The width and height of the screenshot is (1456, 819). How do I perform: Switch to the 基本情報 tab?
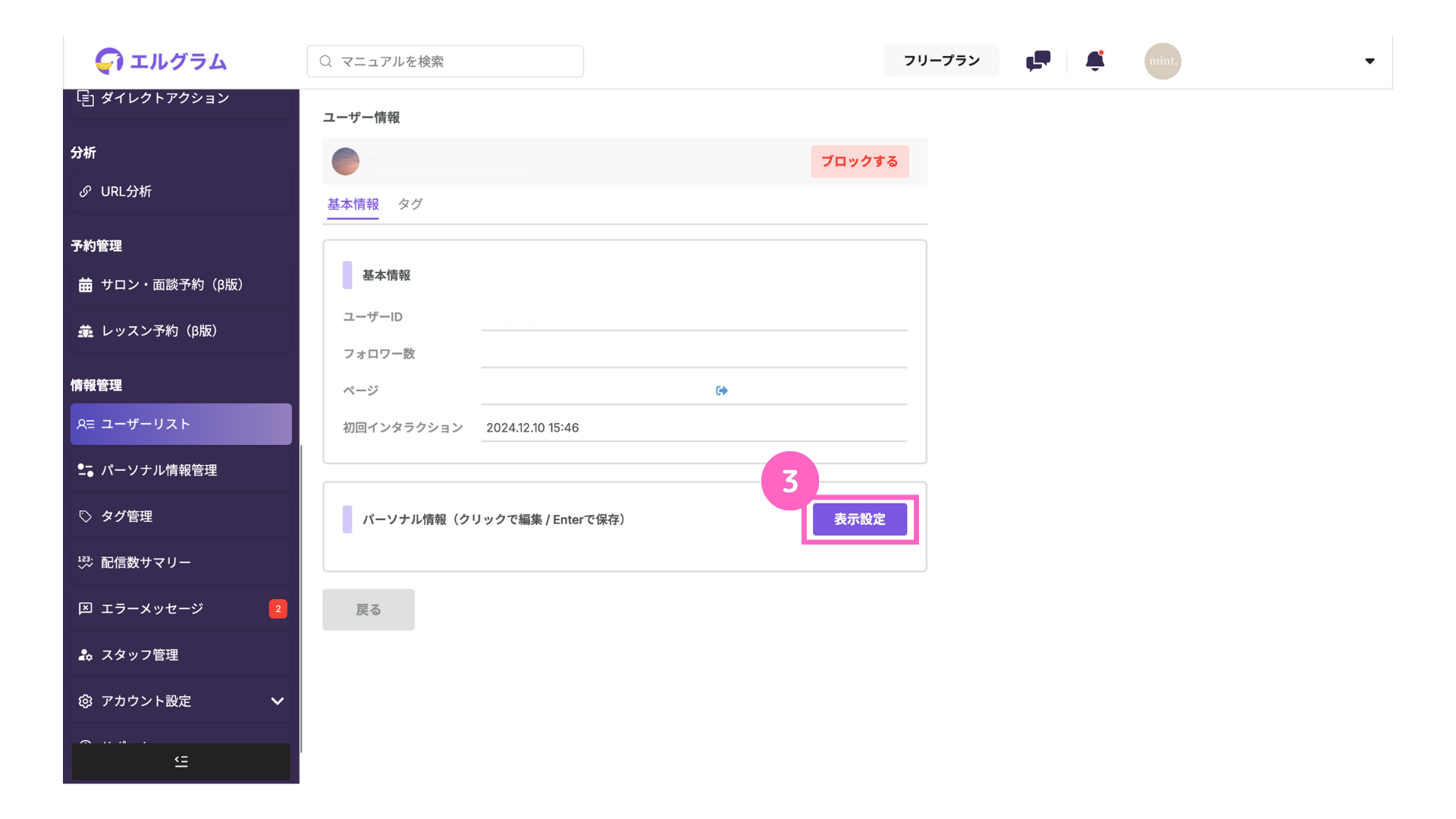point(353,205)
